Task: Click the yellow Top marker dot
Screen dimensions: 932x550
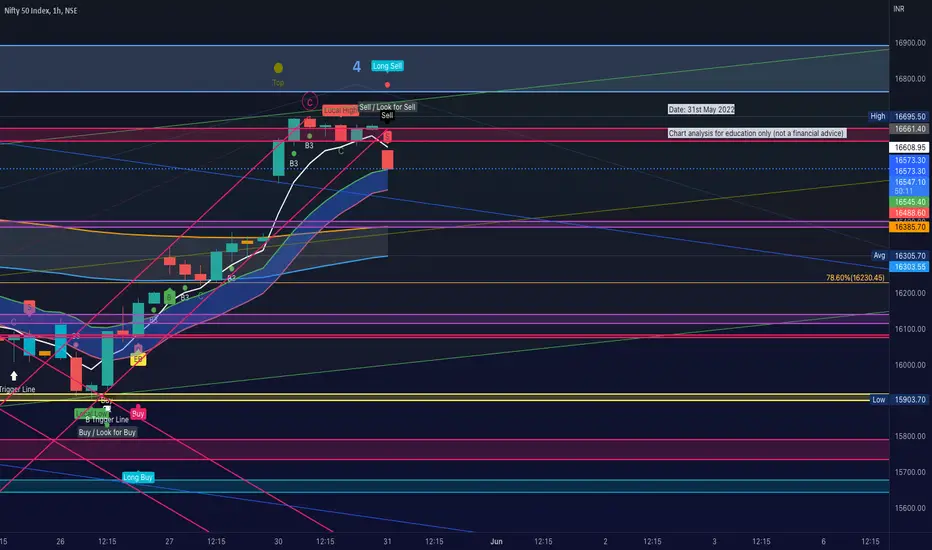Action: click(278, 68)
